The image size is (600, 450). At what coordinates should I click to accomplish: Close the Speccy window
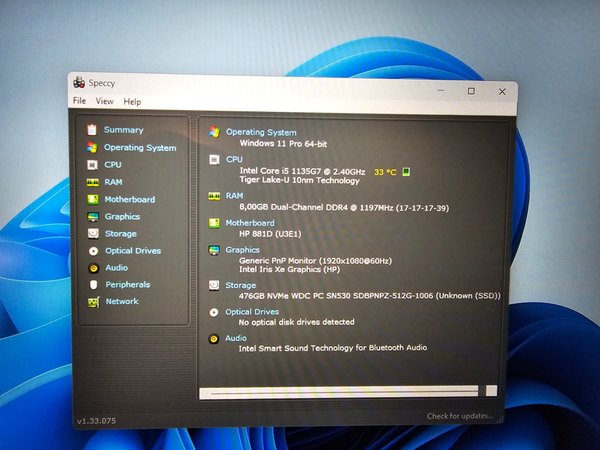pos(502,92)
